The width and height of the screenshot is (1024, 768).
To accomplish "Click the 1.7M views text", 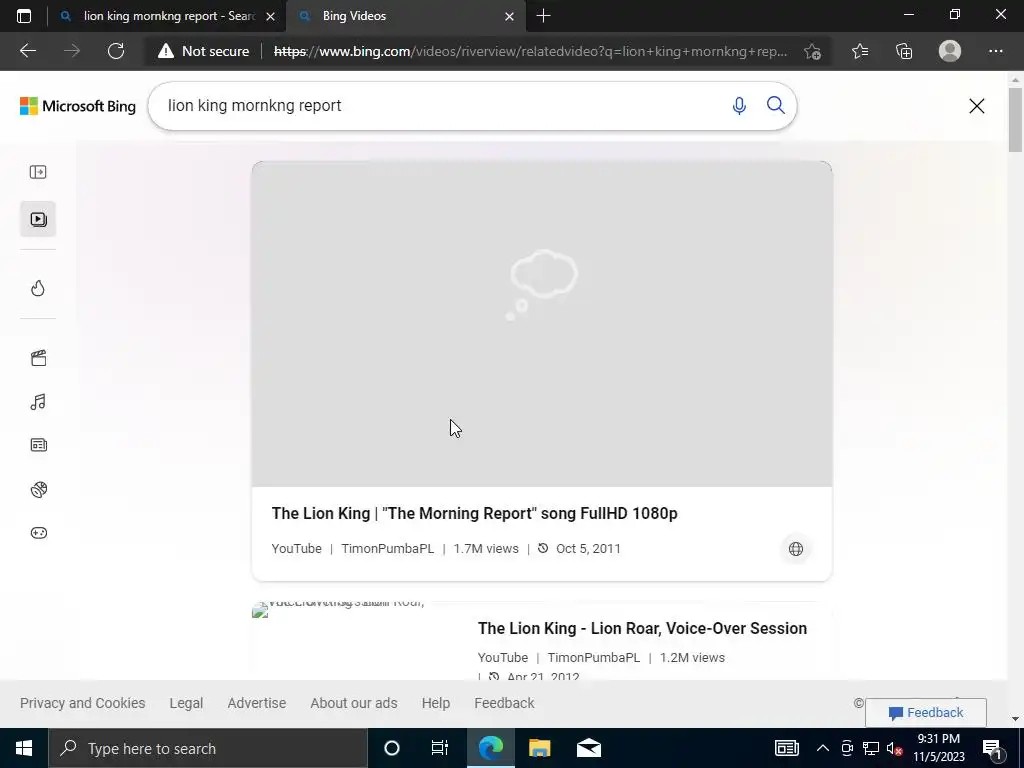I will (486, 549).
